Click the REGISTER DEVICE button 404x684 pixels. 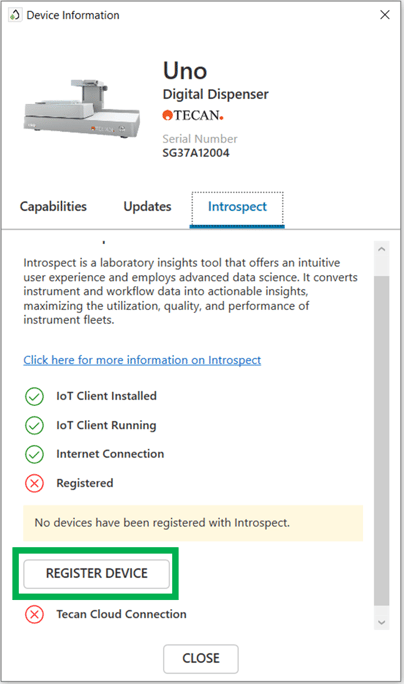pyautogui.click(x=96, y=574)
